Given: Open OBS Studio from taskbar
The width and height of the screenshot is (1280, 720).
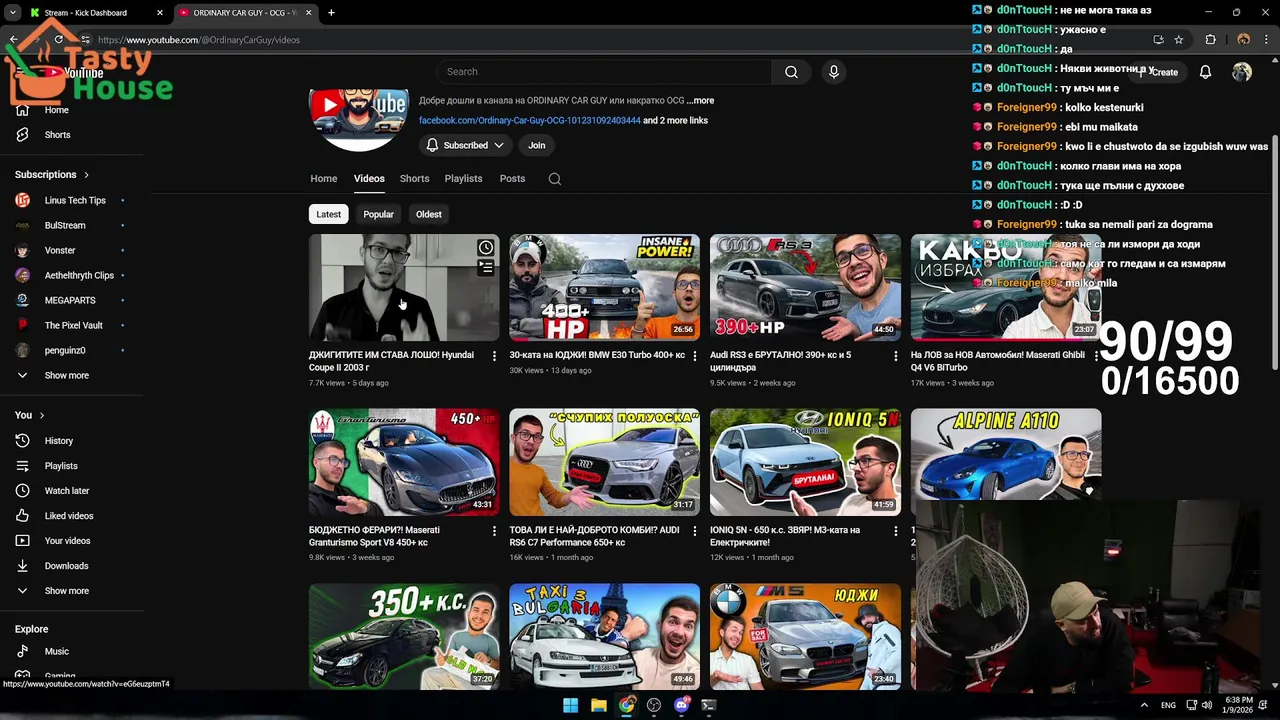Looking at the screenshot, I should [x=654, y=705].
